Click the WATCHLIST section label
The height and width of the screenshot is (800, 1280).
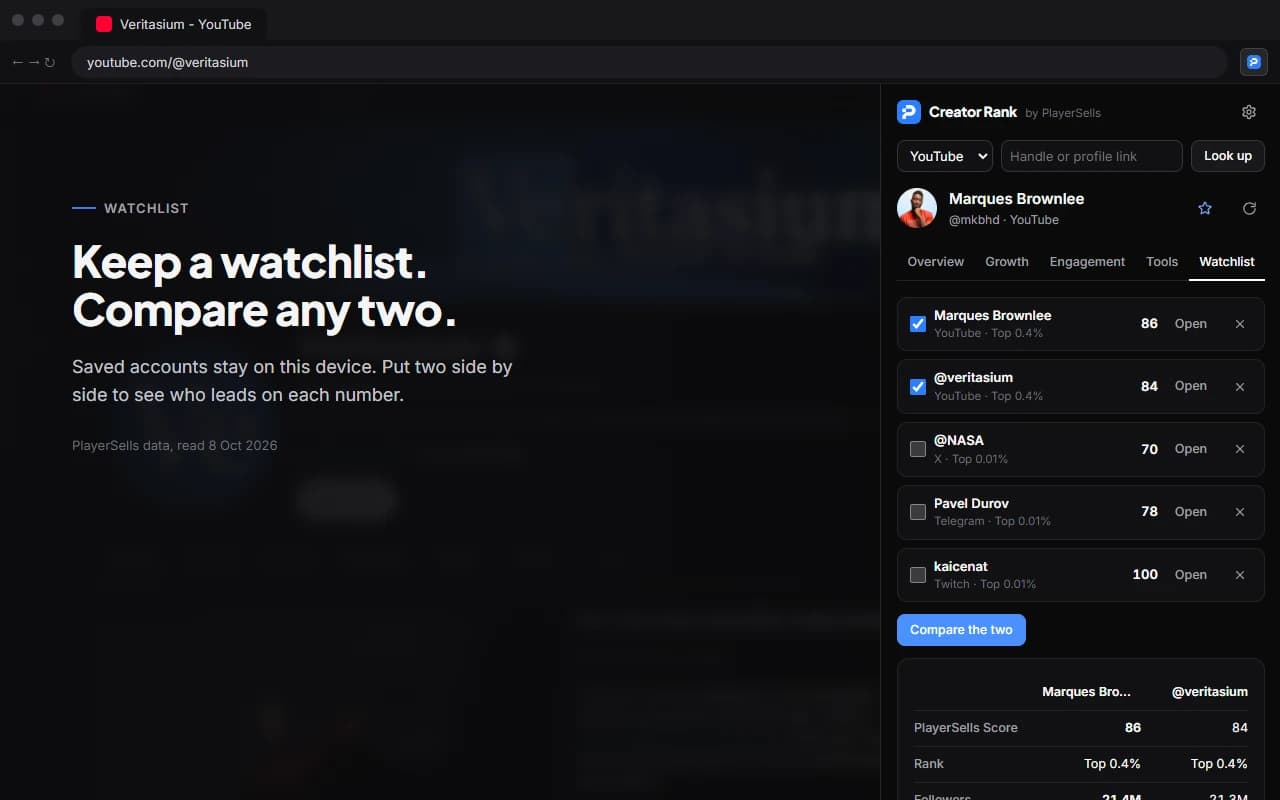pos(146,208)
